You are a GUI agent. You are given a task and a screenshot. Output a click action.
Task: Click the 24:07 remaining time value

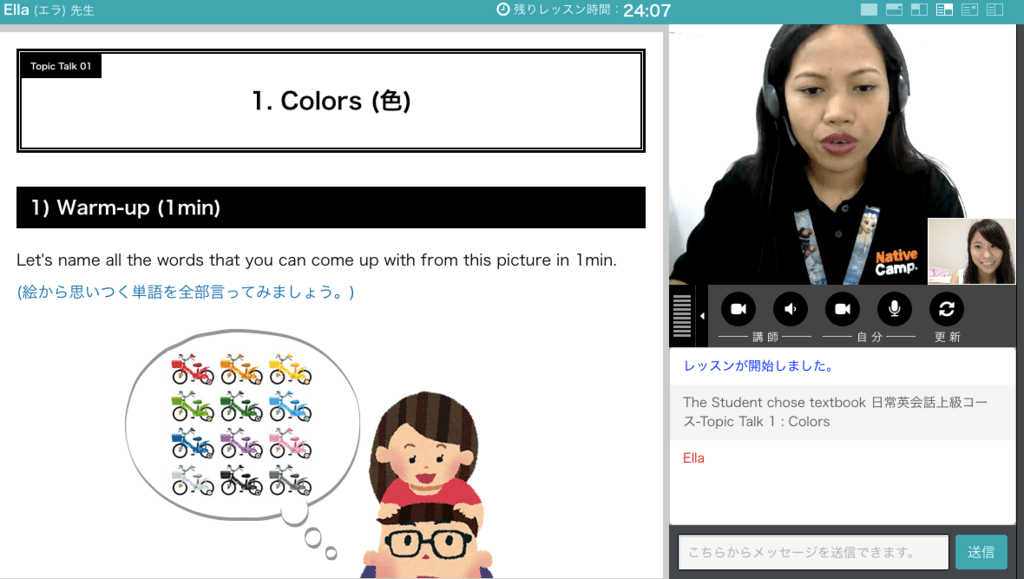pos(647,10)
